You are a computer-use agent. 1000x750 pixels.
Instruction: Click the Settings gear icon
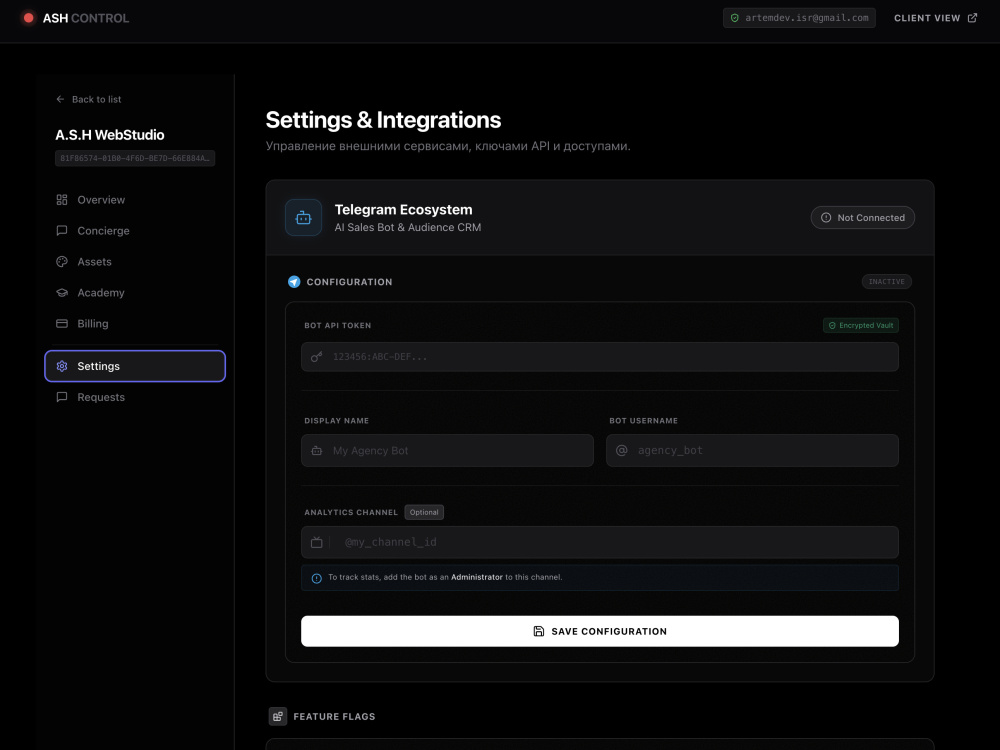pos(62,366)
